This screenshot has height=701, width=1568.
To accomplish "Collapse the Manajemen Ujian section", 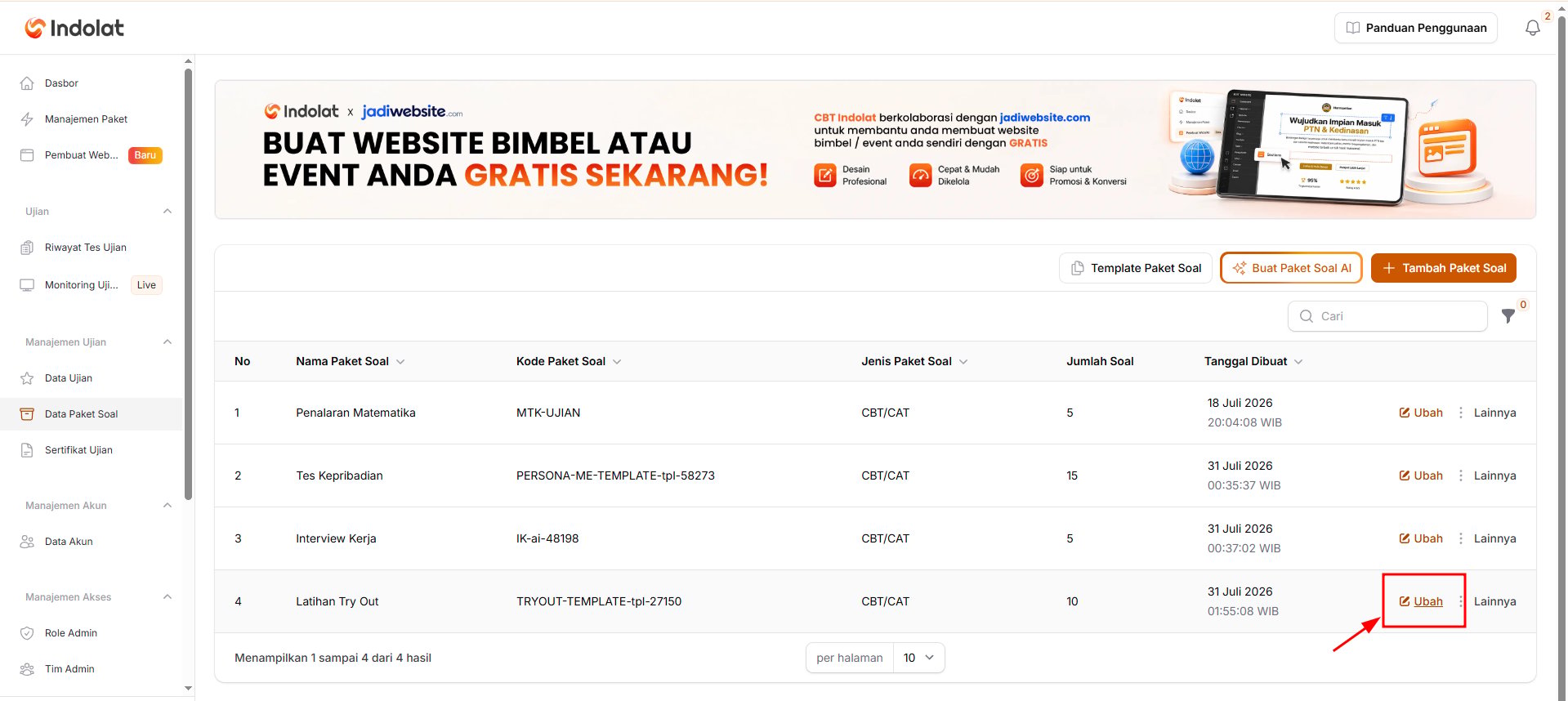I will pyautogui.click(x=168, y=342).
